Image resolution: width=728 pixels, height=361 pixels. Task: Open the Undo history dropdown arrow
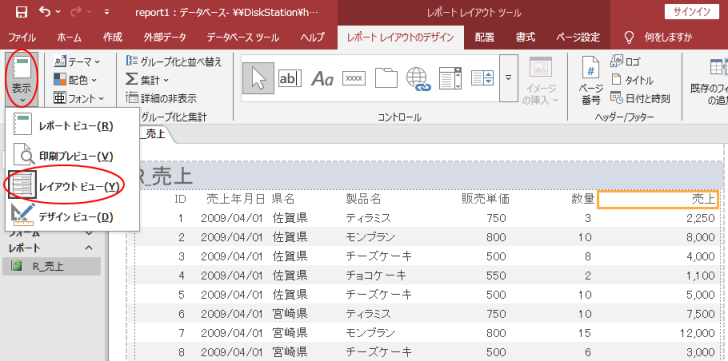[58, 13]
